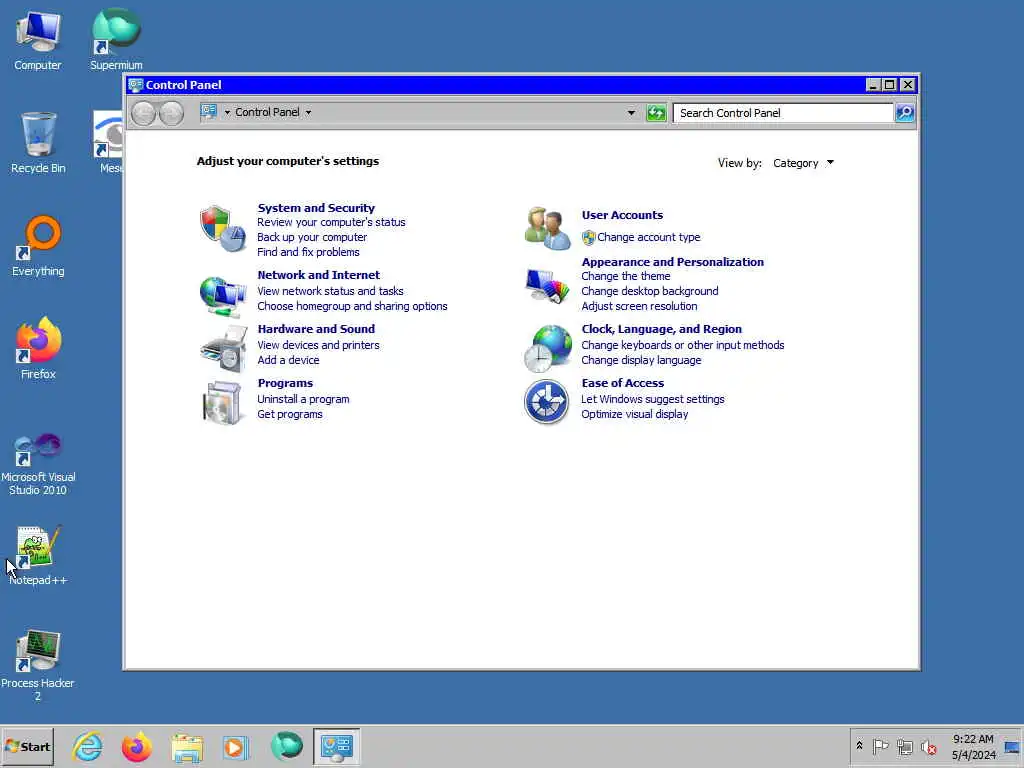The height and width of the screenshot is (768, 1024).
Task: Click the search magnifier button
Action: coord(905,113)
